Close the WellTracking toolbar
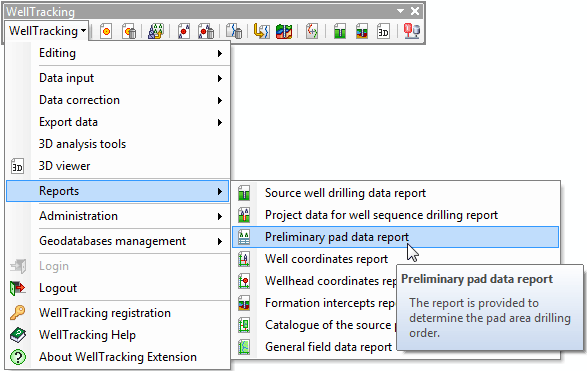 (415, 11)
